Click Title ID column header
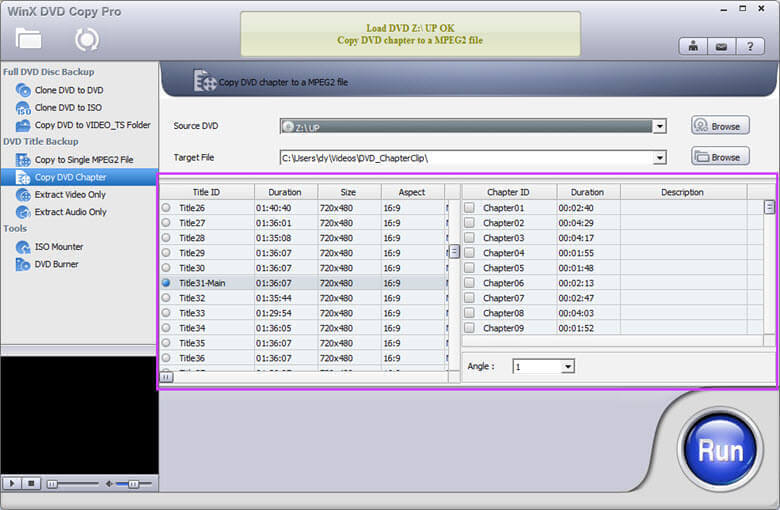780x510 pixels. coord(206,192)
